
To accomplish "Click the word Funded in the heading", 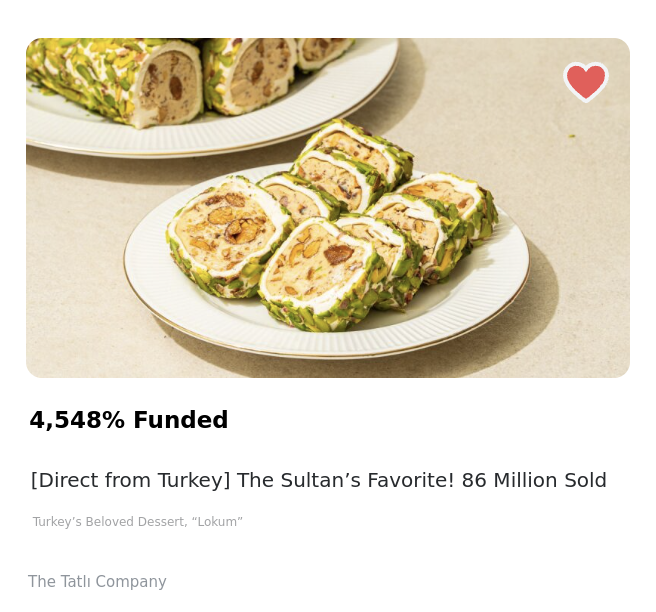I will (x=180, y=421).
